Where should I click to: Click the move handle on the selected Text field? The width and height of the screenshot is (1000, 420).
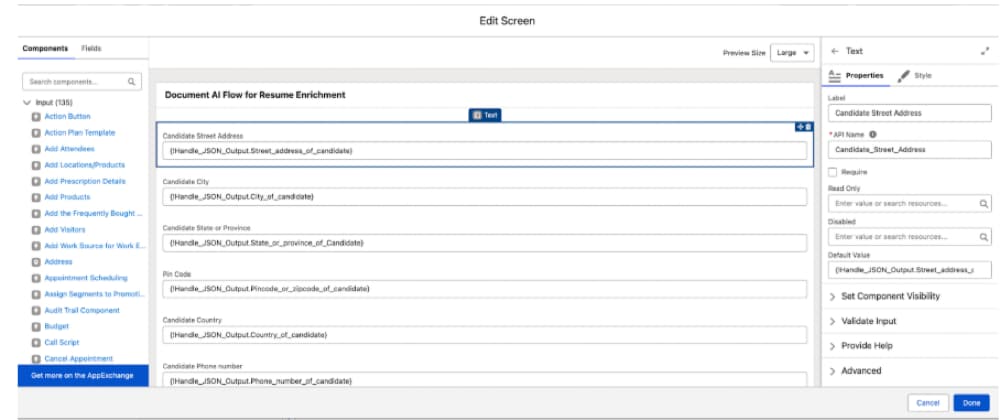click(799, 127)
